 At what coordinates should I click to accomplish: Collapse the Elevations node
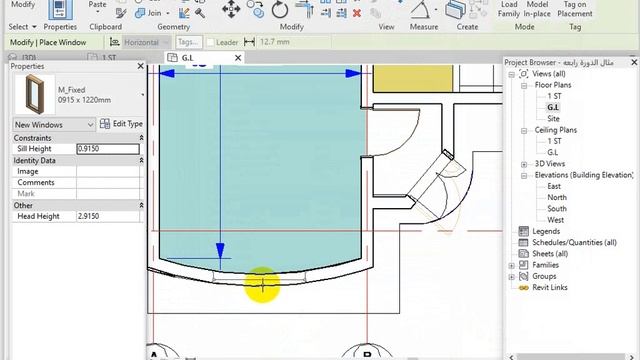point(524,176)
